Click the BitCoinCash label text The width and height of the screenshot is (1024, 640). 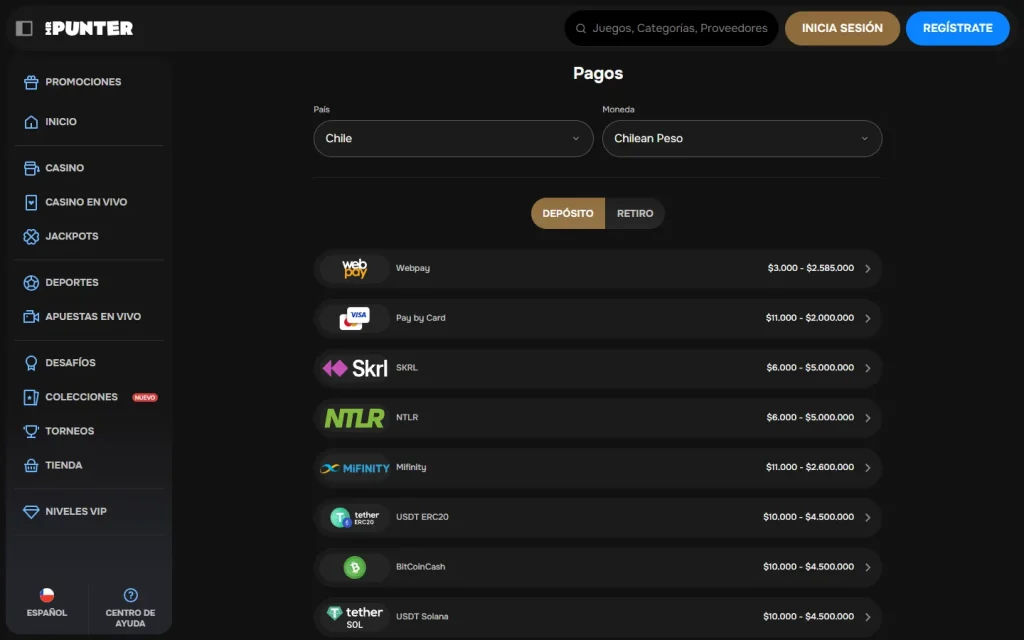421,567
